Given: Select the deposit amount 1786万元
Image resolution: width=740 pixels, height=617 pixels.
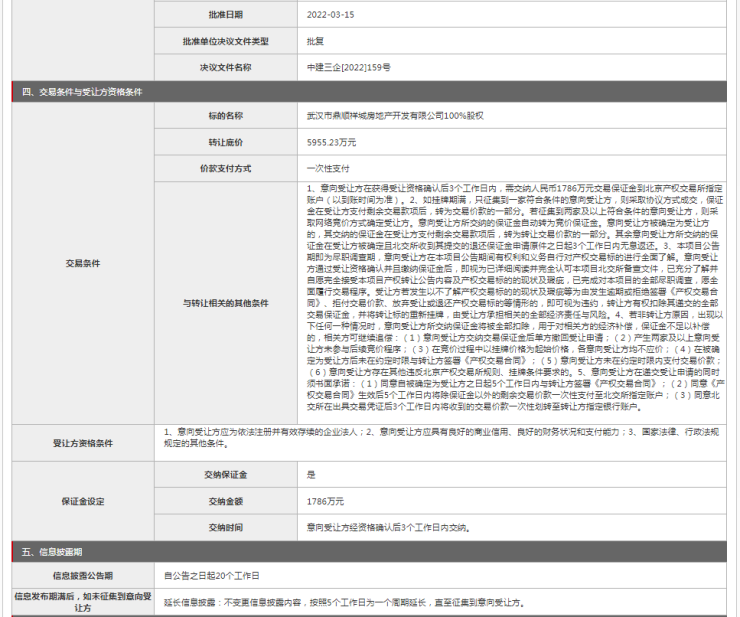Looking at the screenshot, I should [x=325, y=501].
